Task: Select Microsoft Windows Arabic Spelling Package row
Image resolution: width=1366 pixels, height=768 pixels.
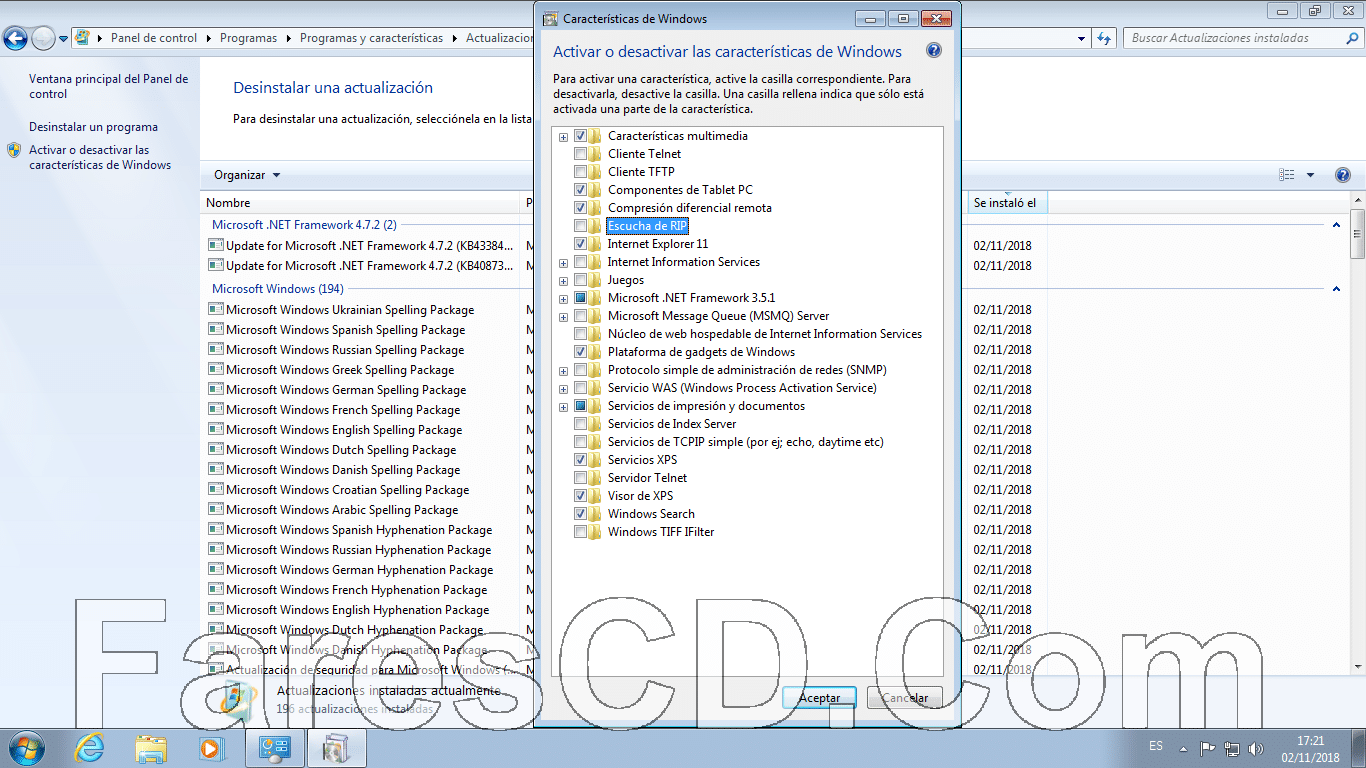Action: [x=342, y=510]
